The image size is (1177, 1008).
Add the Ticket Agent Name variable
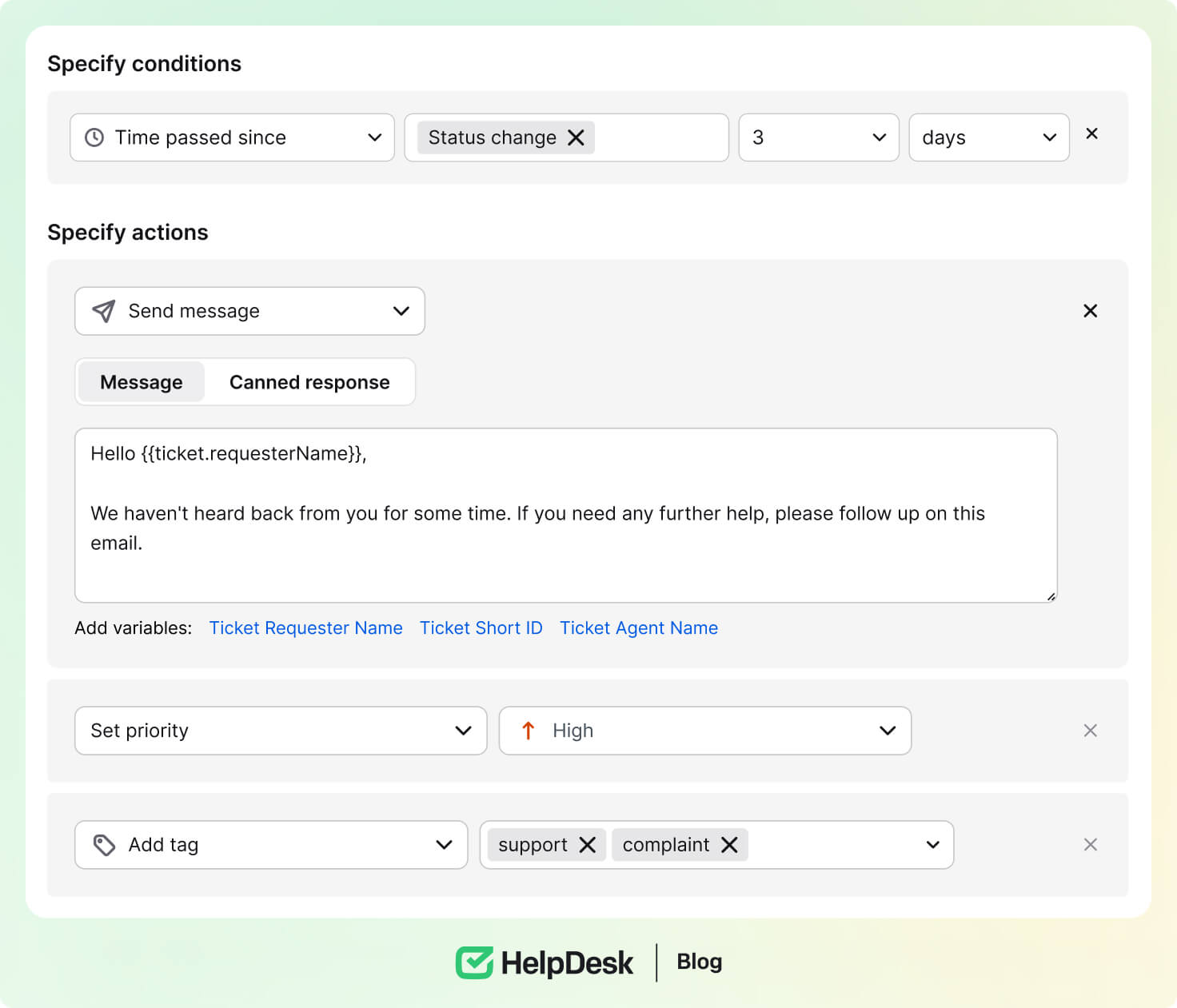(x=638, y=628)
